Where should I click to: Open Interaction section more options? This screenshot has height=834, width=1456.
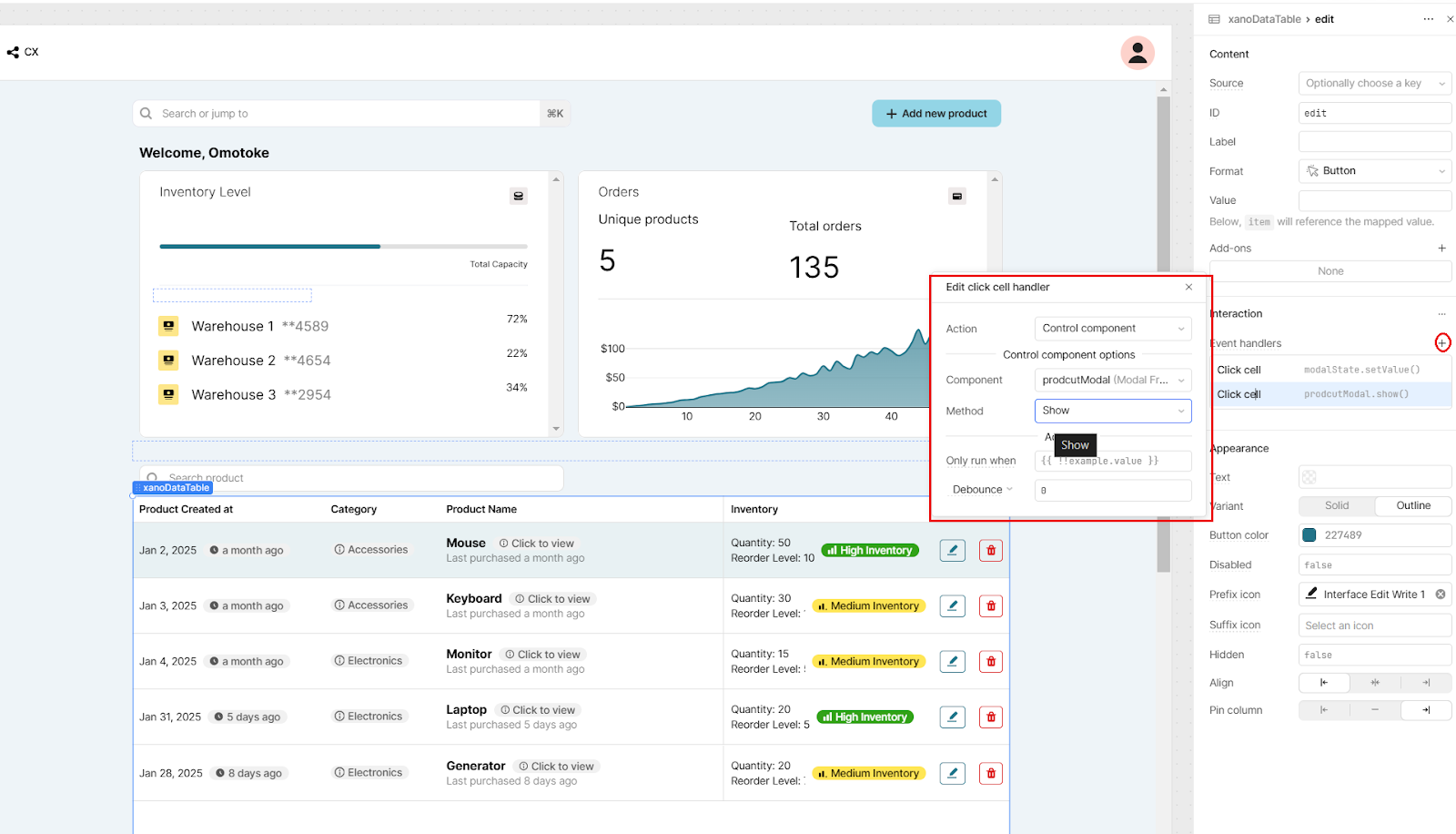(x=1441, y=314)
